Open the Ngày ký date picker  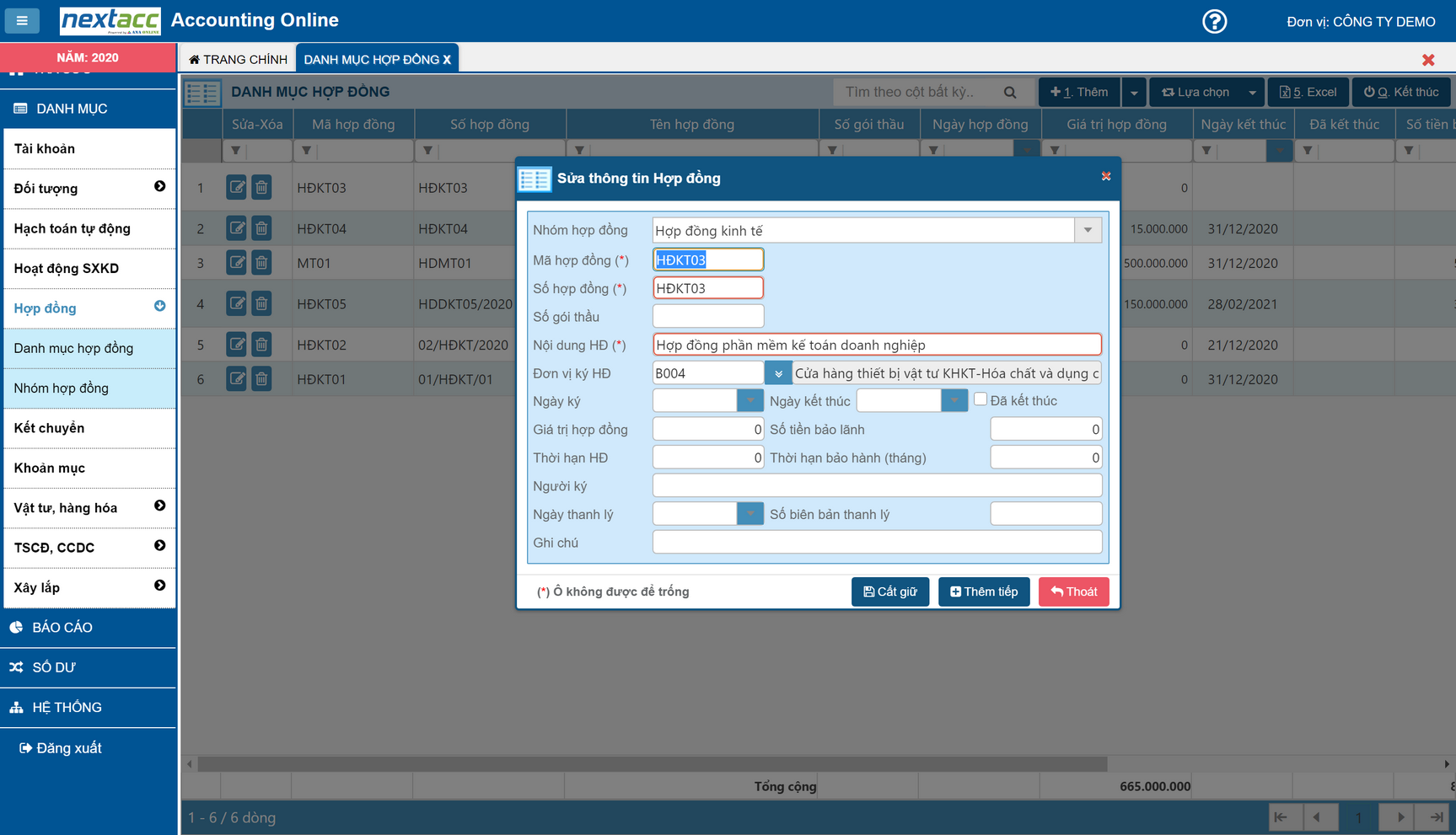[x=749, y=400]
